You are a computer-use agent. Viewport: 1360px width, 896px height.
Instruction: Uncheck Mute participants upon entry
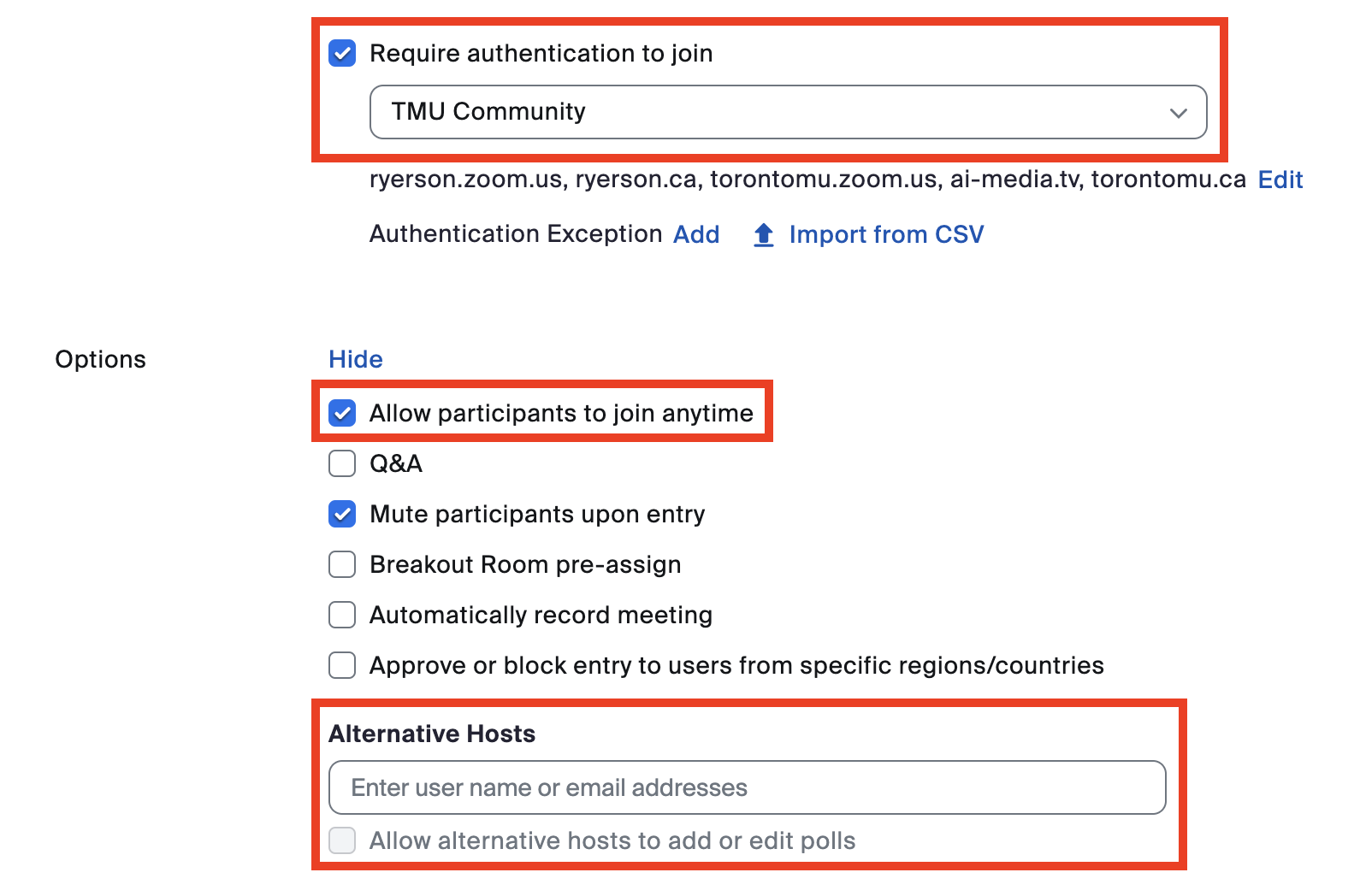342,515
